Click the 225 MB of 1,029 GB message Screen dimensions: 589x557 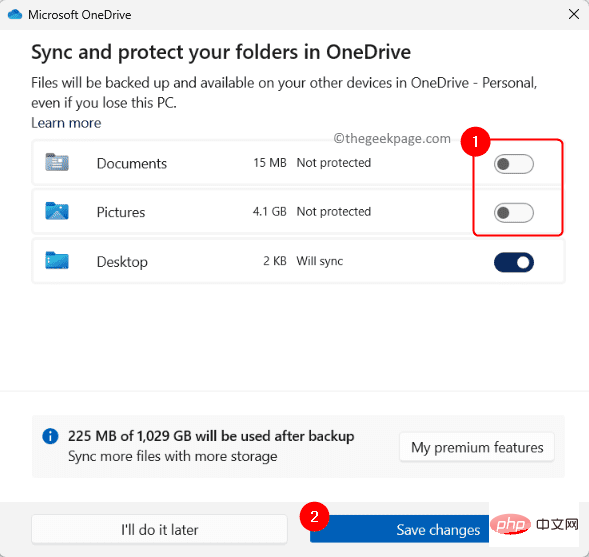(x=211, y=436)
